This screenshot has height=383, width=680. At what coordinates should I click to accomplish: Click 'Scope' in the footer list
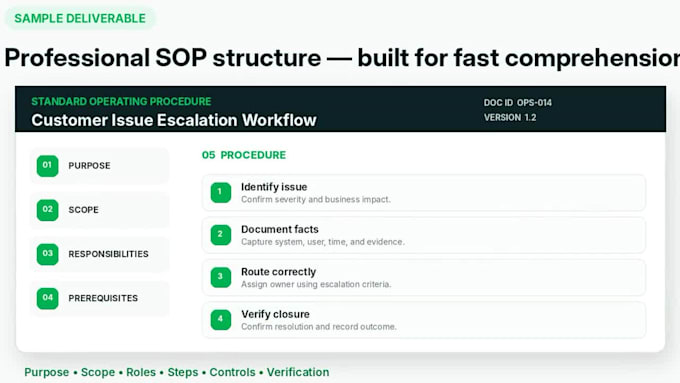pyautogui.click(x=98, y=372)
